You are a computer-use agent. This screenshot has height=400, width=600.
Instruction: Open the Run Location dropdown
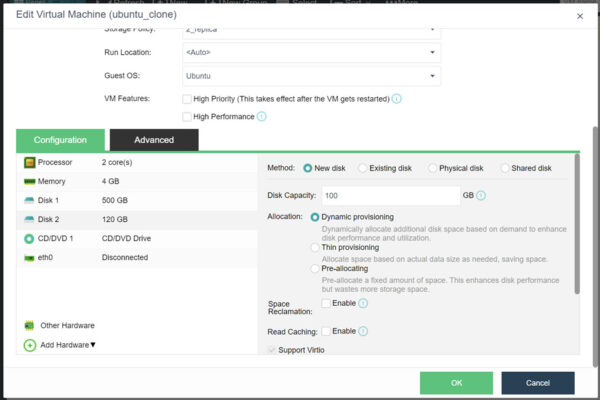pyautogui.click(x=311, y=52)
